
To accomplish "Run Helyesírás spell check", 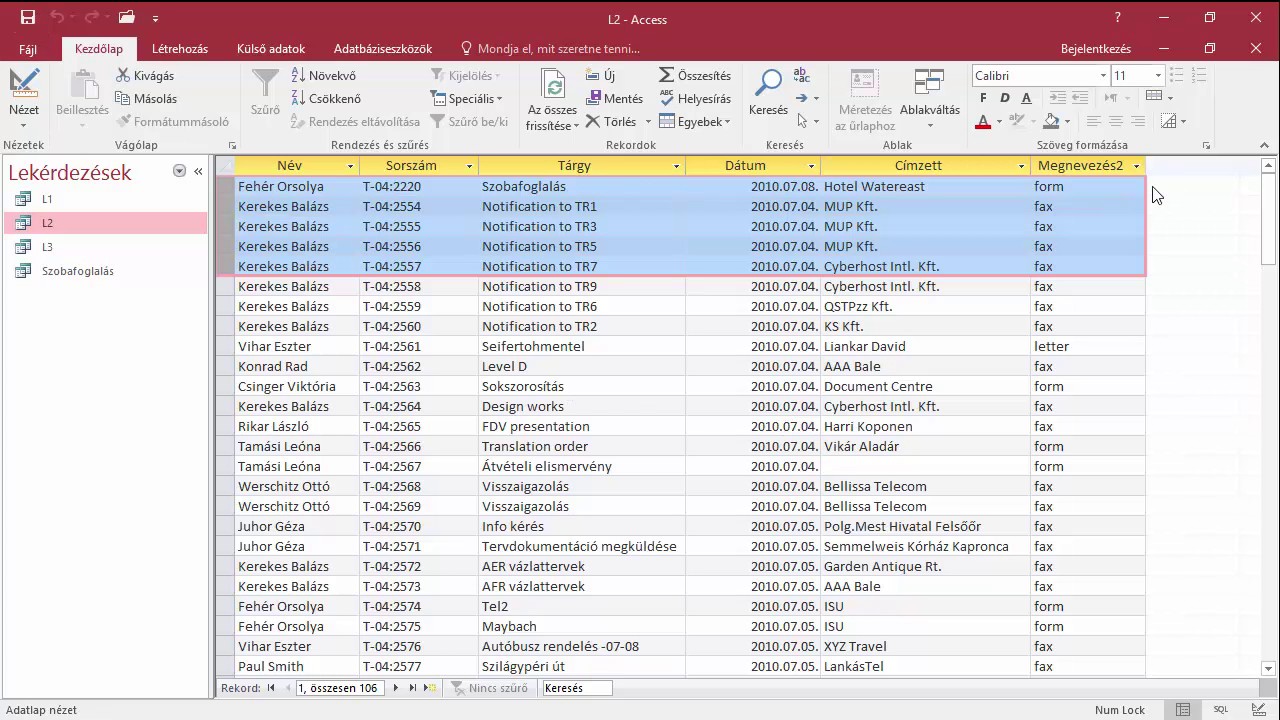I will coord(695,98).
